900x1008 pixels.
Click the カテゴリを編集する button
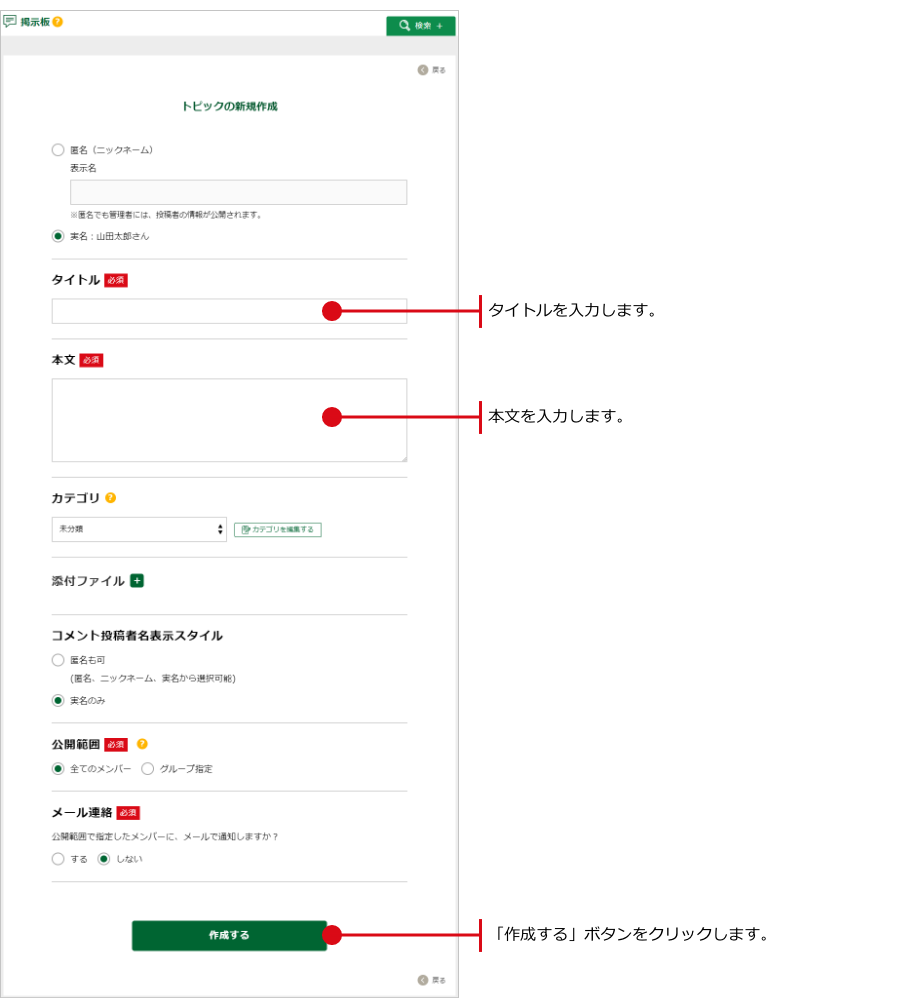point(277,530)
